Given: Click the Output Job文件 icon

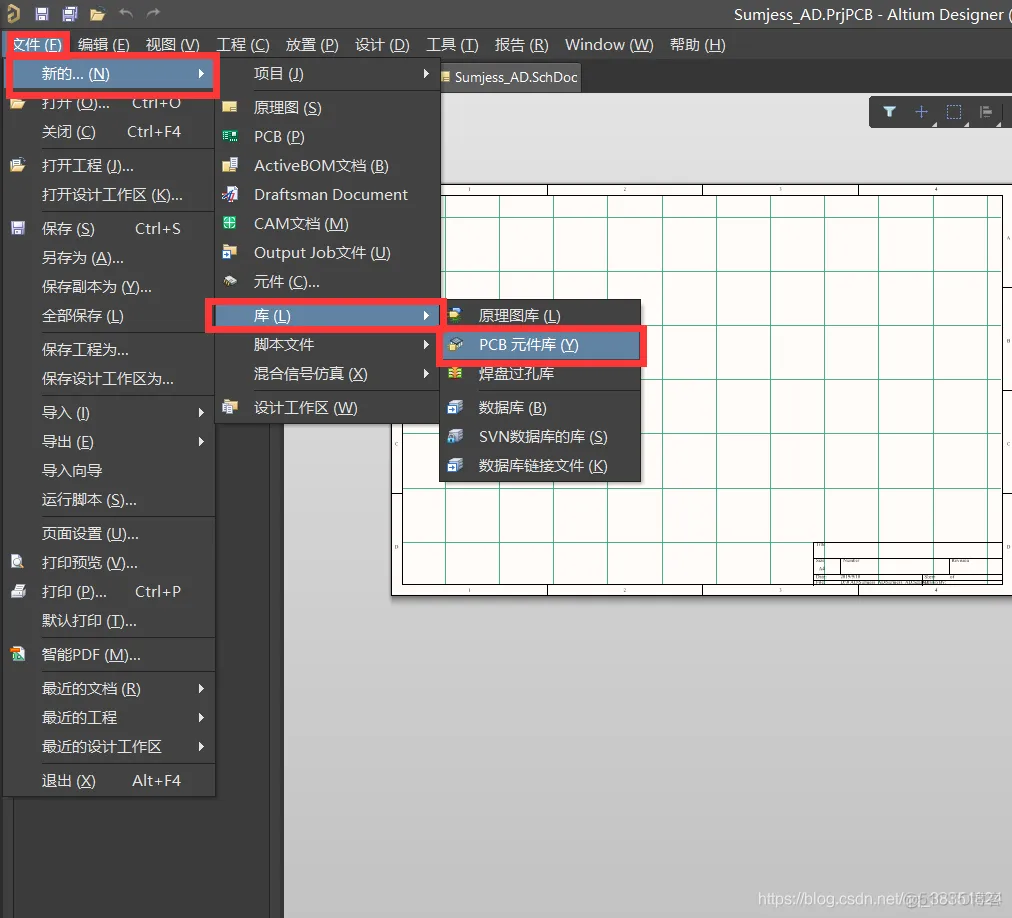Looking at the screenshot, I should coord(230,252).
